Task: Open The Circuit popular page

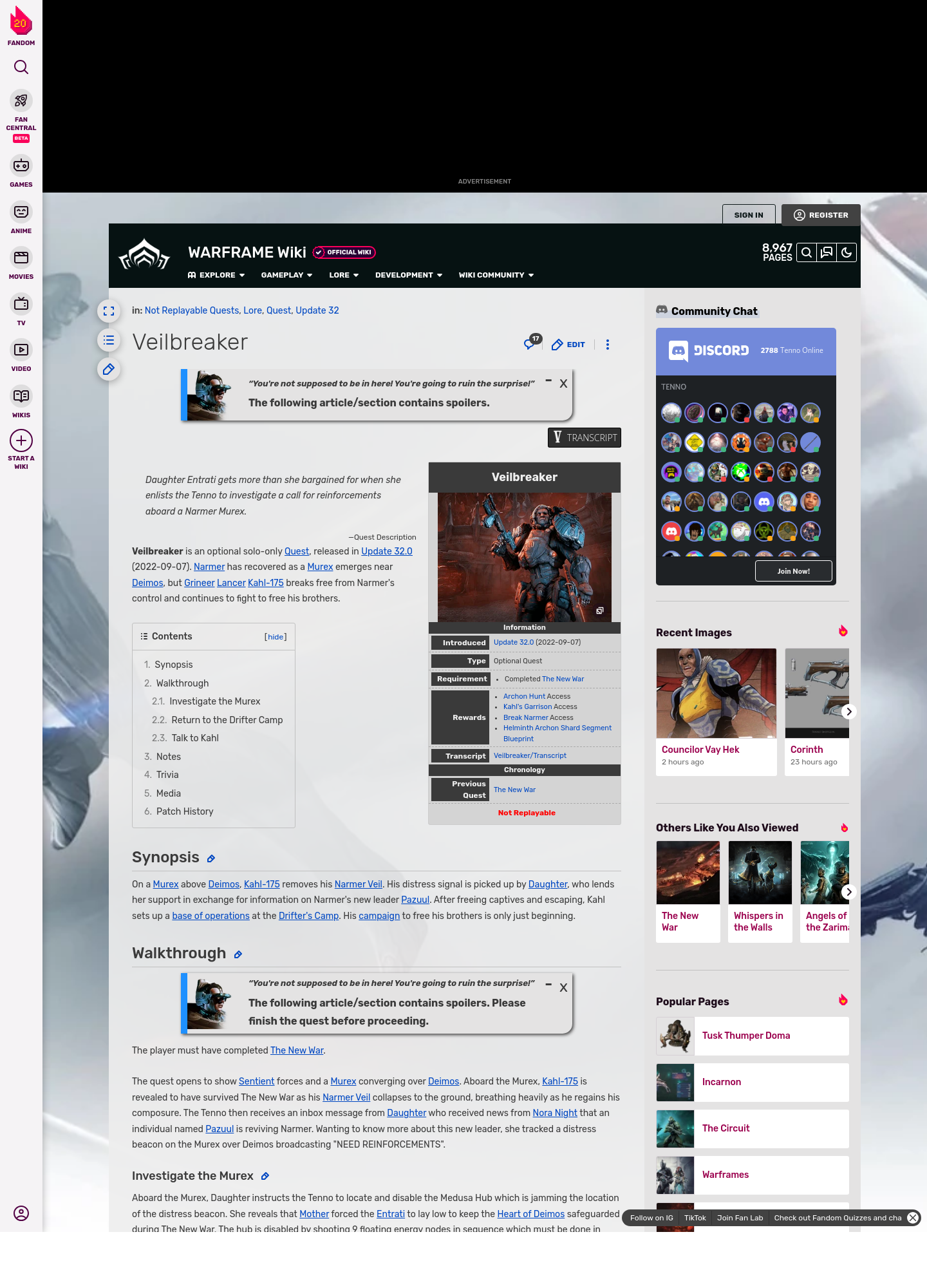Action: 753,1128
